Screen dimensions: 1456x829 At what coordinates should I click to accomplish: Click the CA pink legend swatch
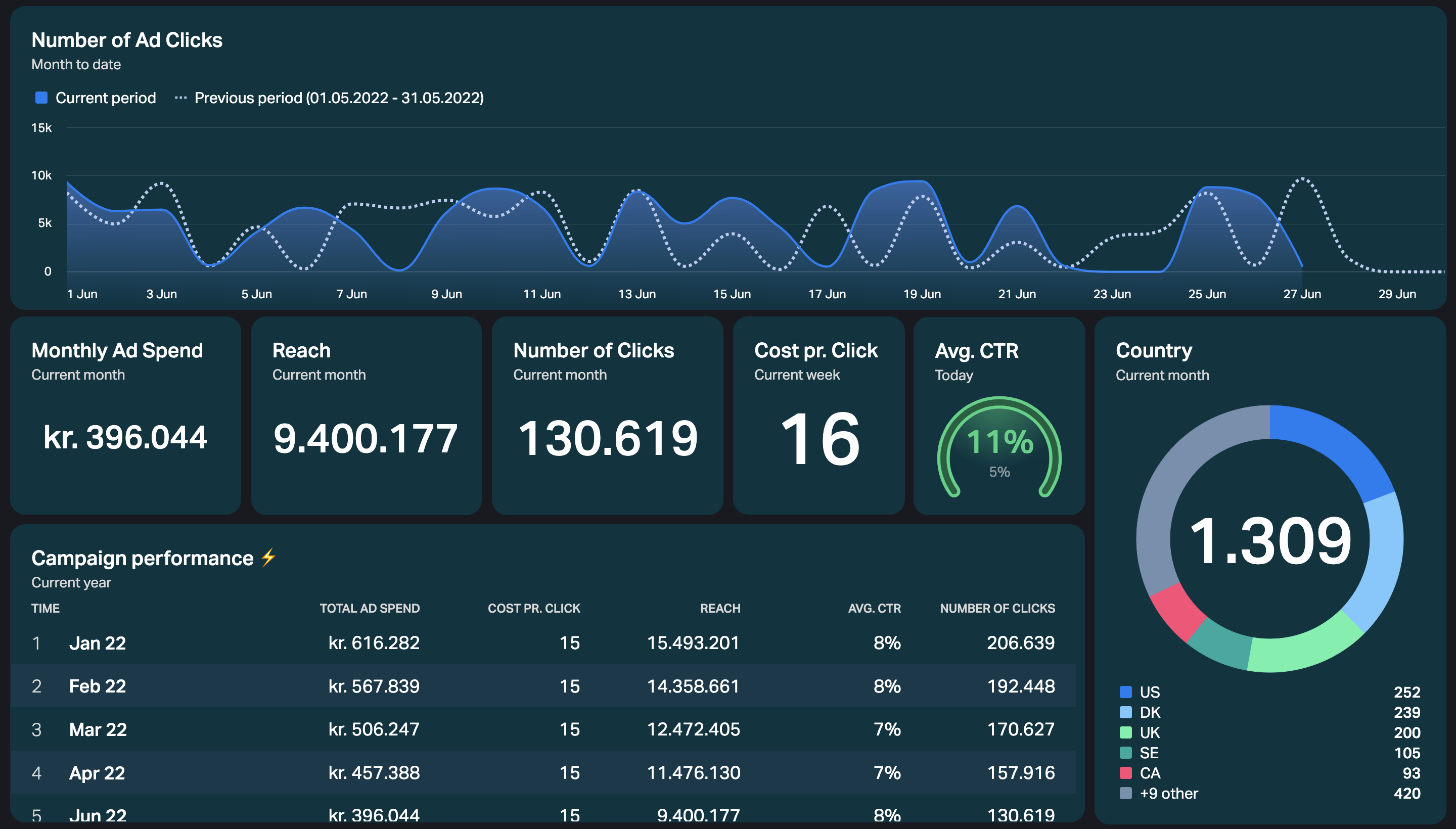1125,772
